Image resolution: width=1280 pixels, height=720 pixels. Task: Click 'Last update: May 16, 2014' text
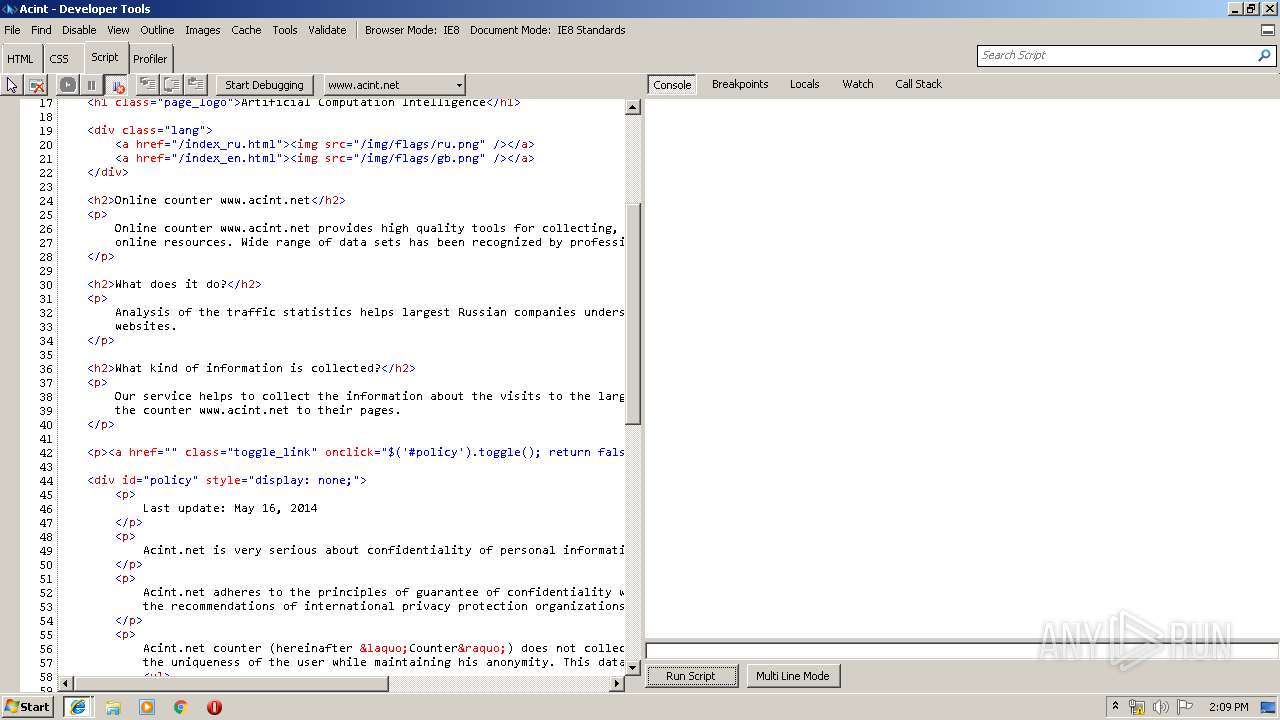pos(230,508)
